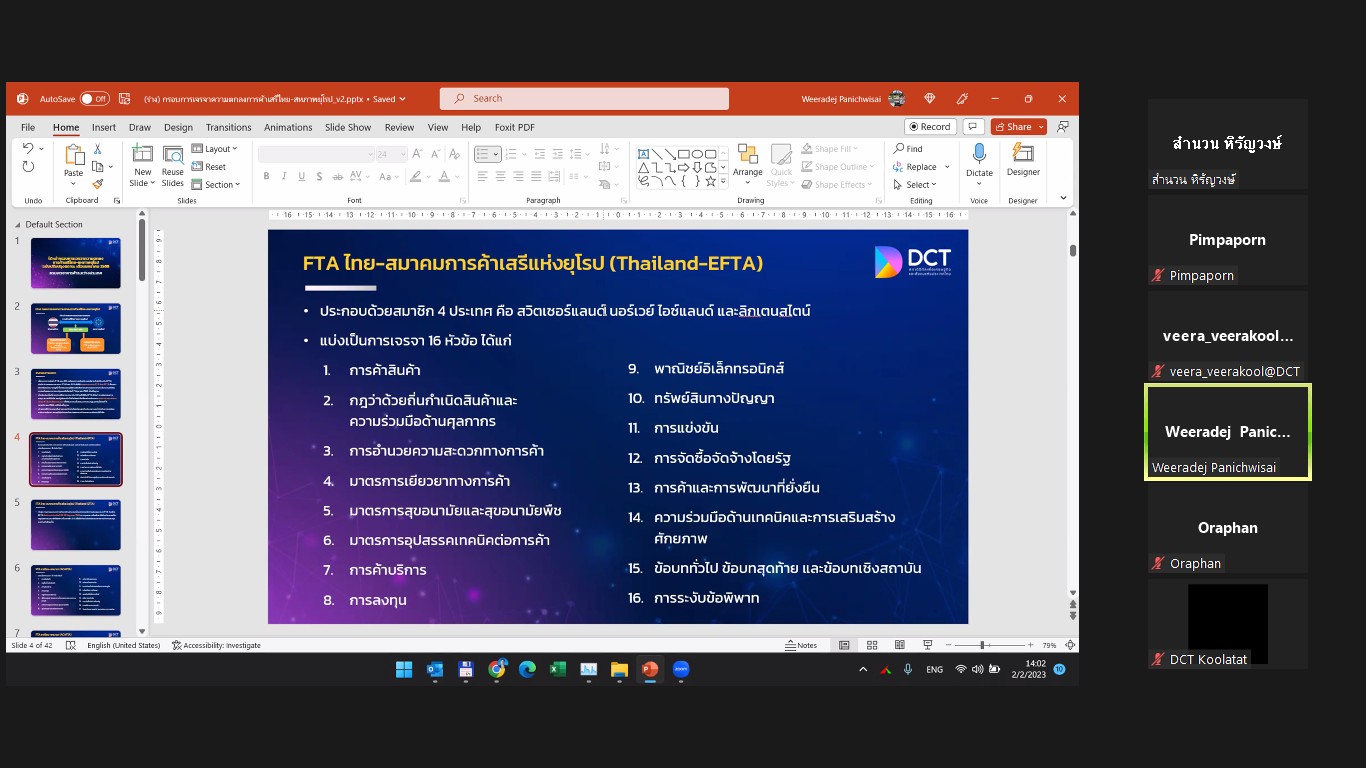The height and width of the screenshot is (768, 1366).
Task: Click the Paste clipboard icon
Action: (74, 154)
